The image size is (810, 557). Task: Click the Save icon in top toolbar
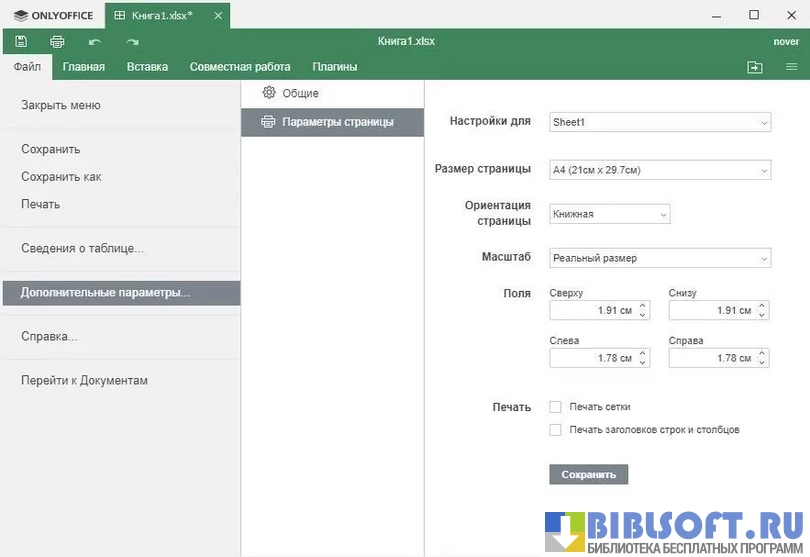point(21,42)
